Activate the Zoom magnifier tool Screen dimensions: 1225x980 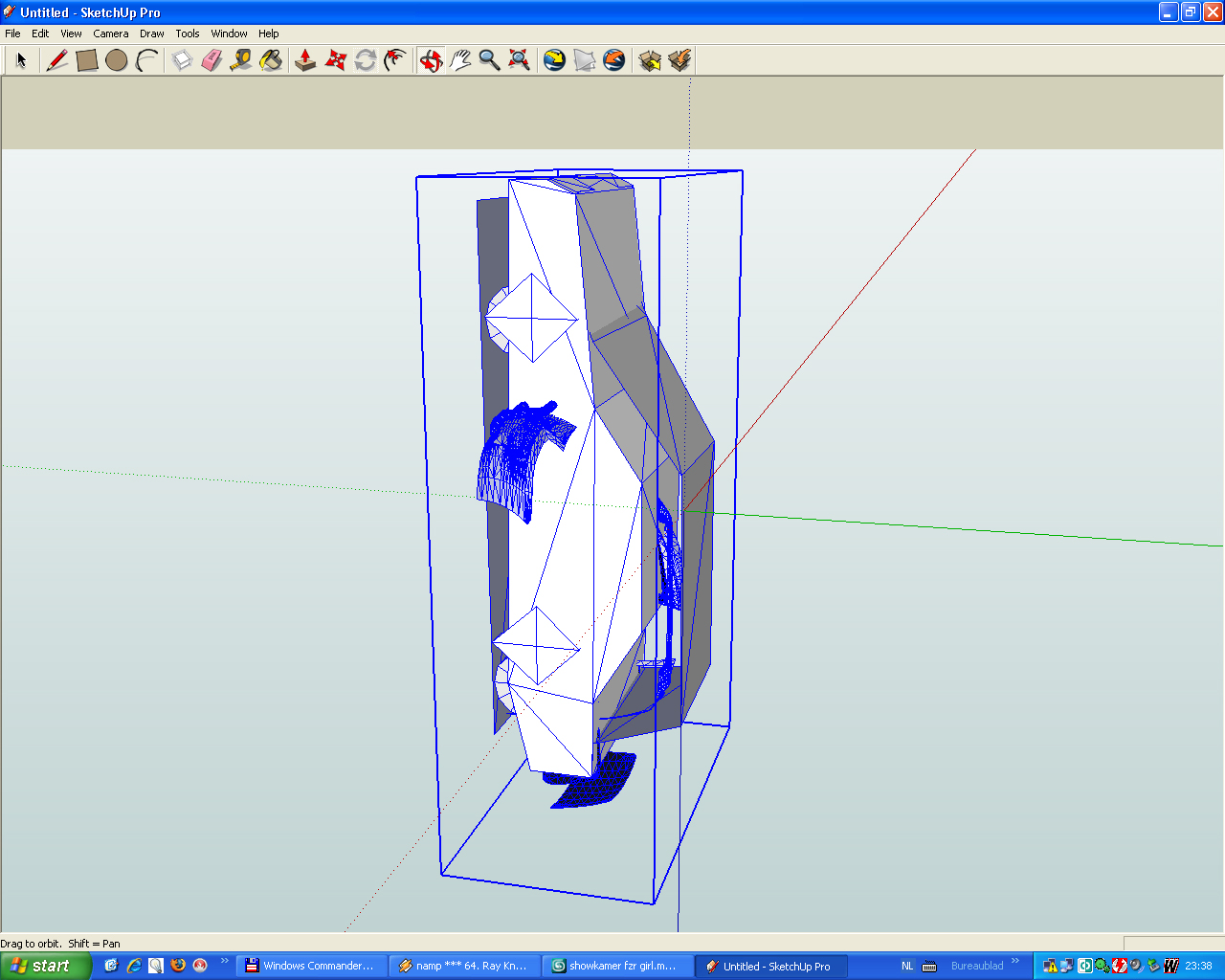[490, 60]
